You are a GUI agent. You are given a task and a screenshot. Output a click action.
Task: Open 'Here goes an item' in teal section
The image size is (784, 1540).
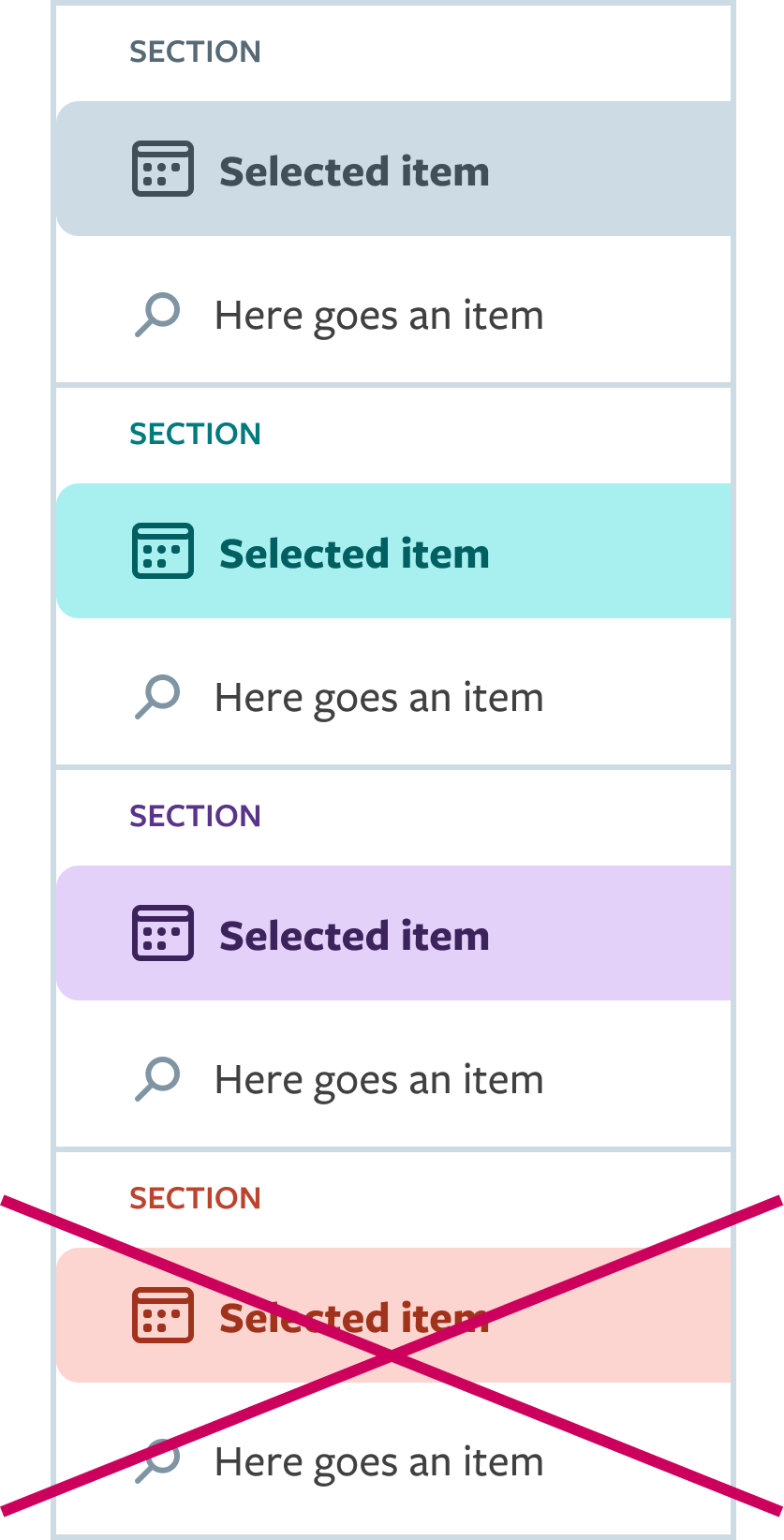[x=393, y=697]
